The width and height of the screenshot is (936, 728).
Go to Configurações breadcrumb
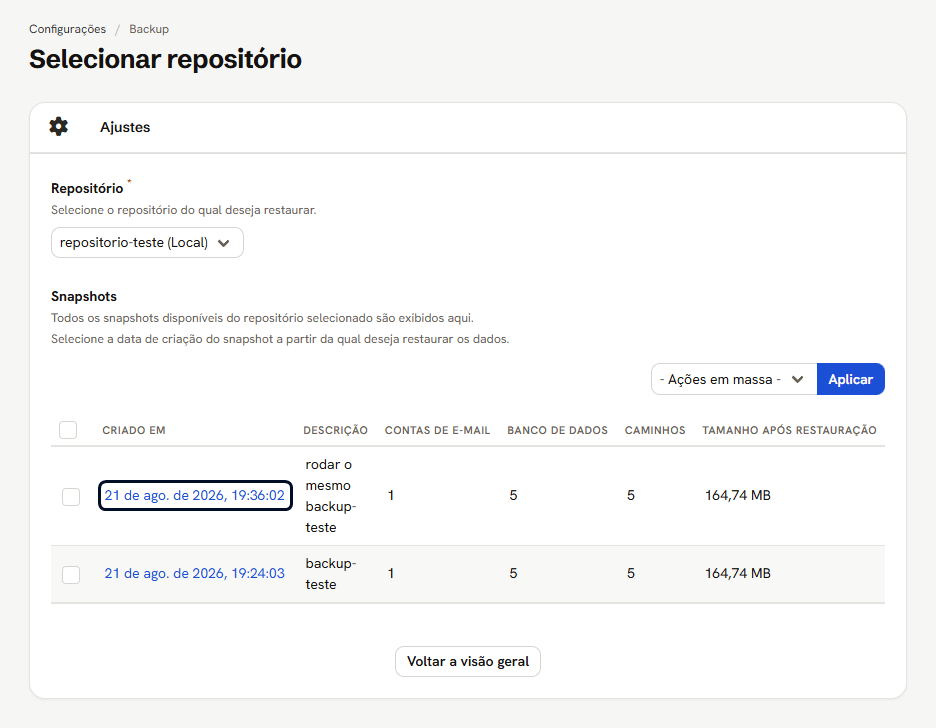pos(67,29)
